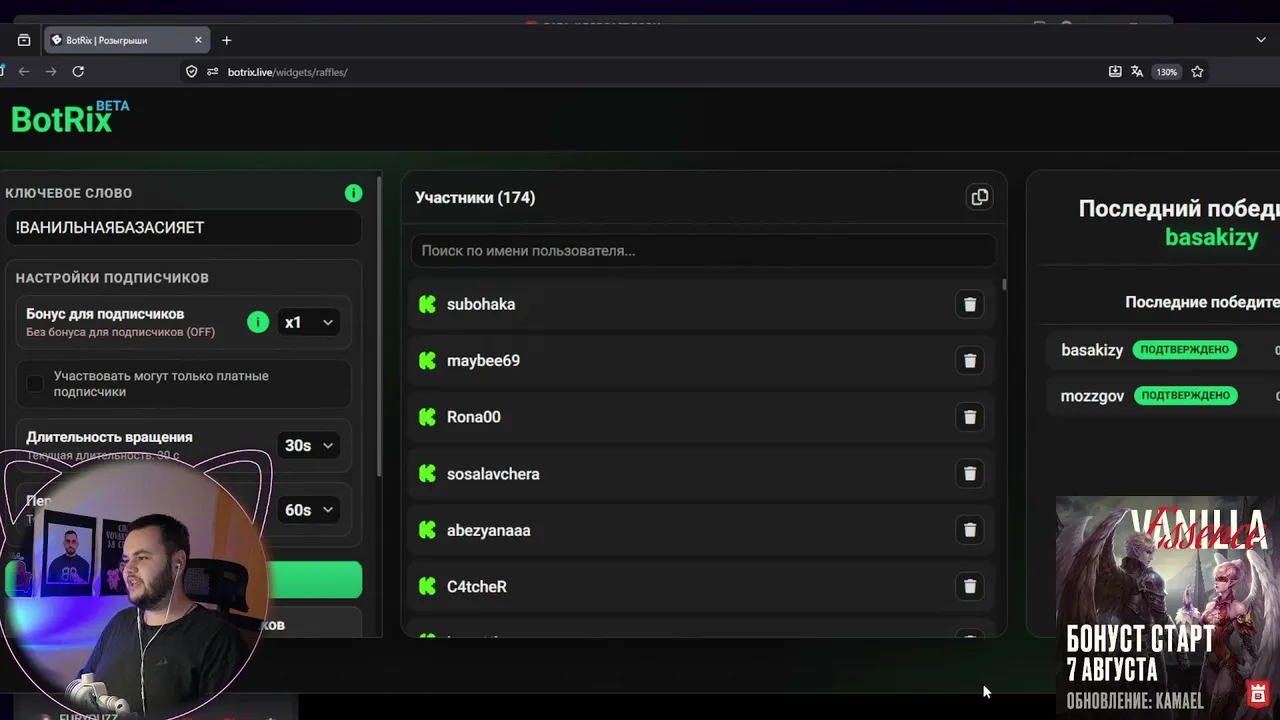Click participant name sosalavchera
This screenshot has width=1280, height=720.
pyautogui.click(x=493, y=474)
